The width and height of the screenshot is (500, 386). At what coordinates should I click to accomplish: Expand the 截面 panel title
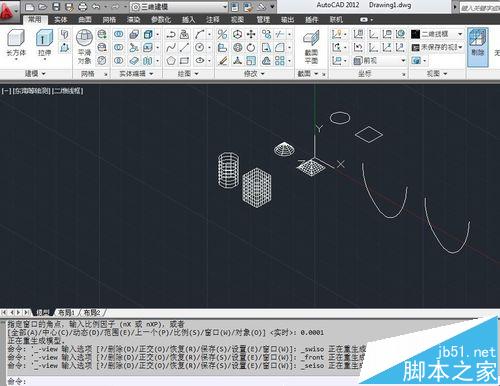pos(307,73)
